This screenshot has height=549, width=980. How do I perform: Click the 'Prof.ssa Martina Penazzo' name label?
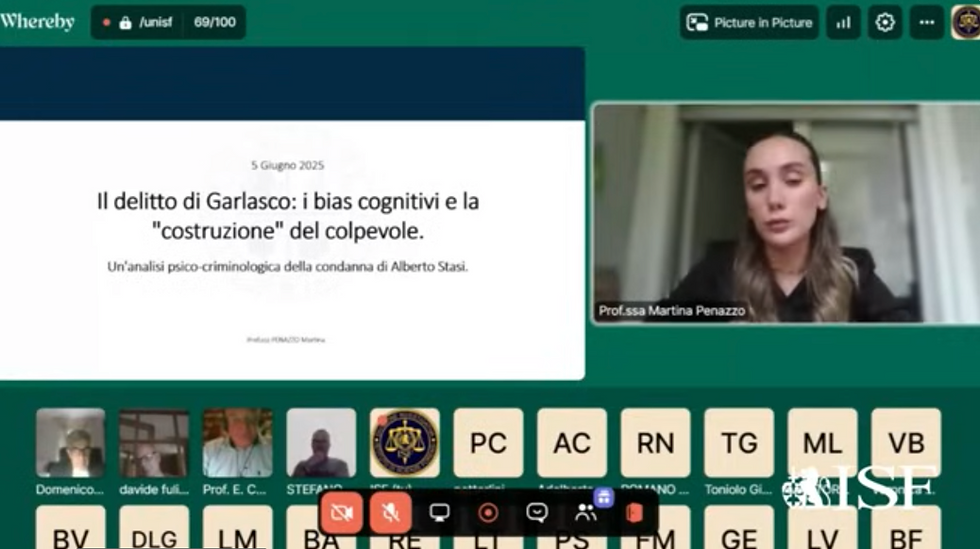(x=672, y=311)
